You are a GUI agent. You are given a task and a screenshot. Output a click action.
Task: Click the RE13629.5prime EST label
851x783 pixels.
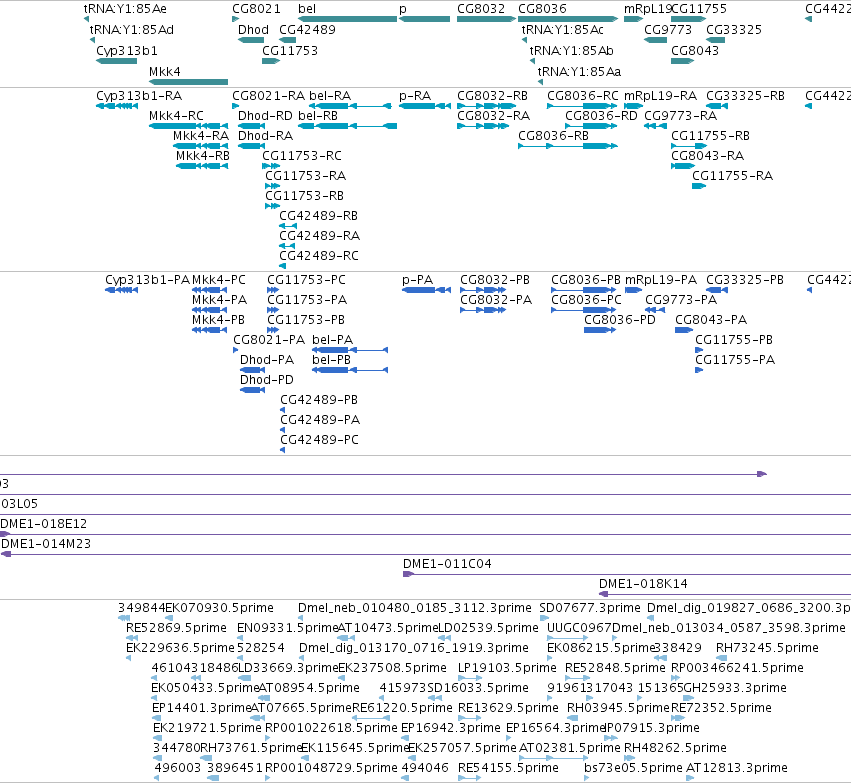coord(508,708)
